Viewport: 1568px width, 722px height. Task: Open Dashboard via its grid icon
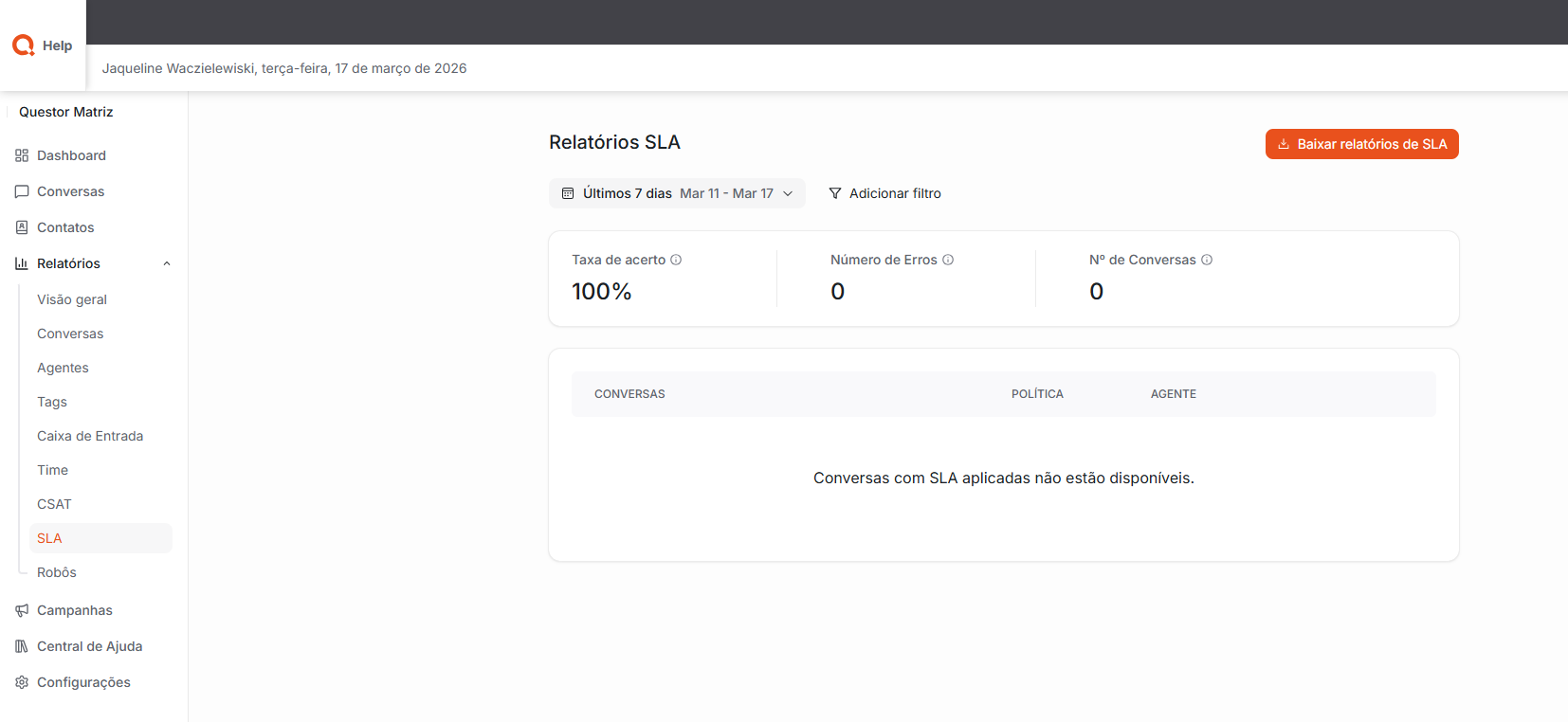click(x=22, y=155)
